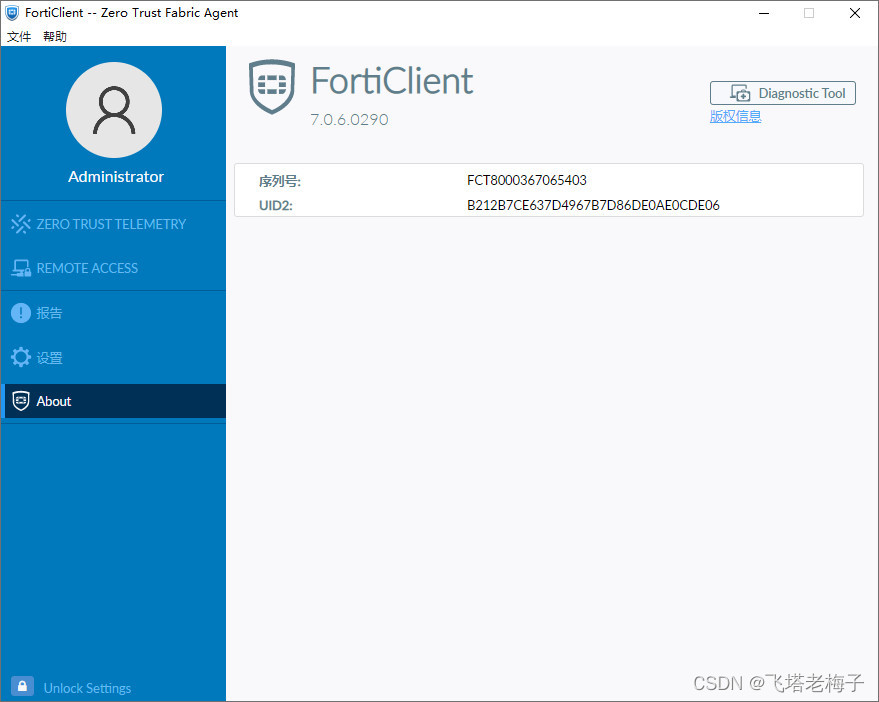
Task: Click the UID2 value B212B7CE637D4967B7D86DE0AE0CDE06
Action: pos(593,205)
